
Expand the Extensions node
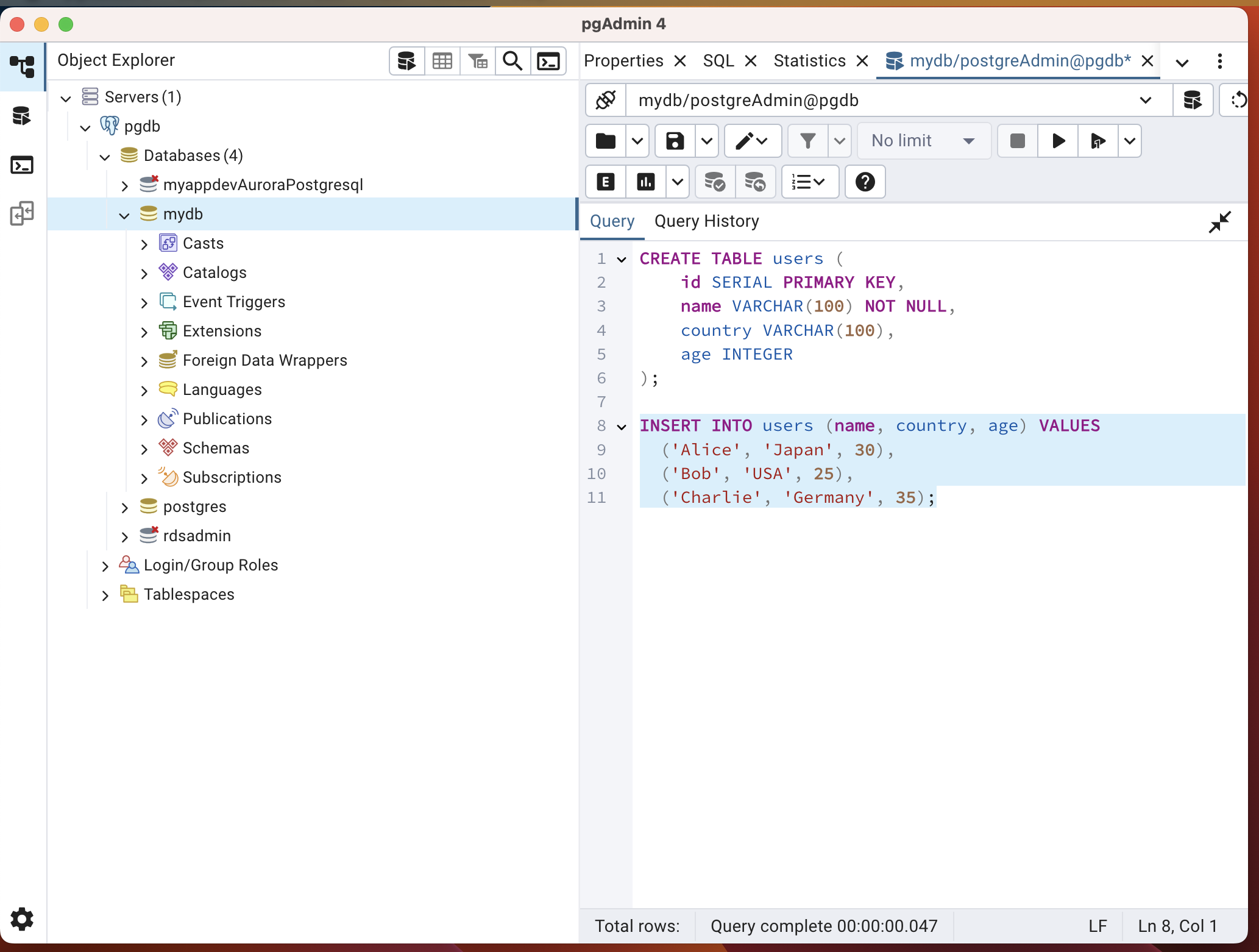tap(144, 332)
